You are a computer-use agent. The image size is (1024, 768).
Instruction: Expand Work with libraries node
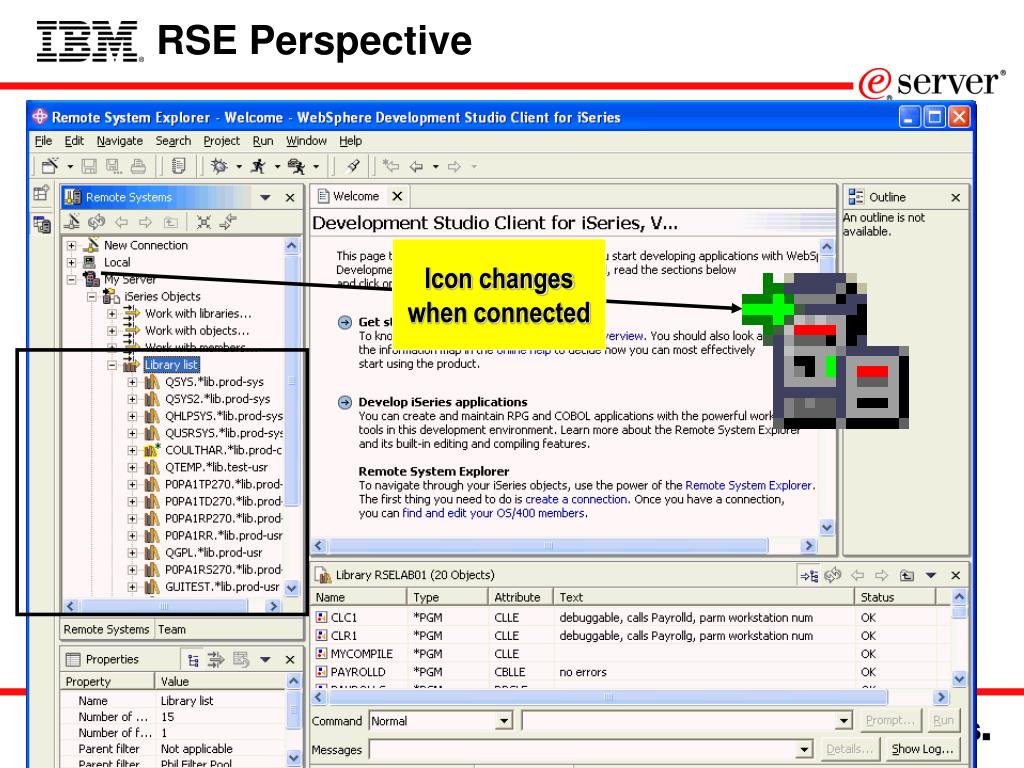112,313
